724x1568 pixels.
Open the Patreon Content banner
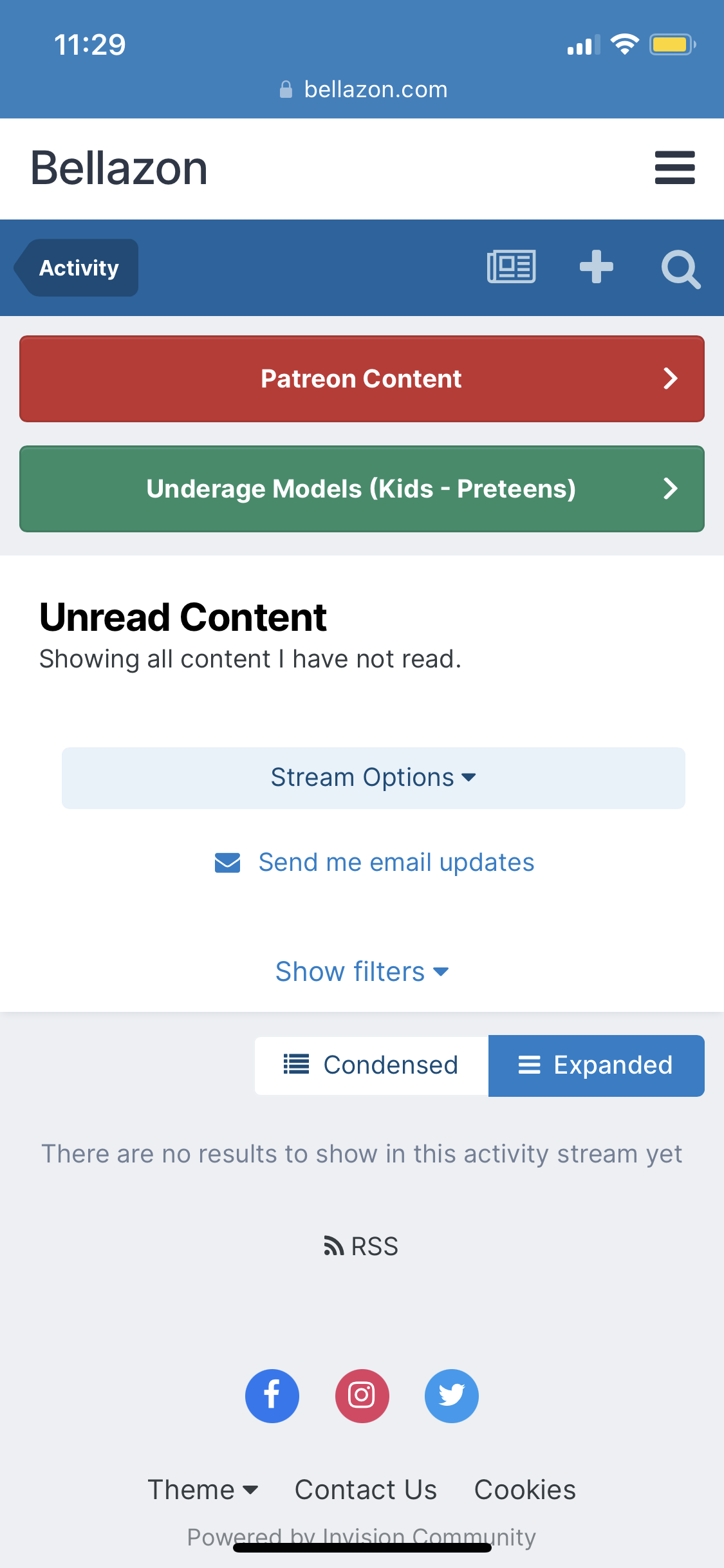pyautogui.click(x=362, y=378)
